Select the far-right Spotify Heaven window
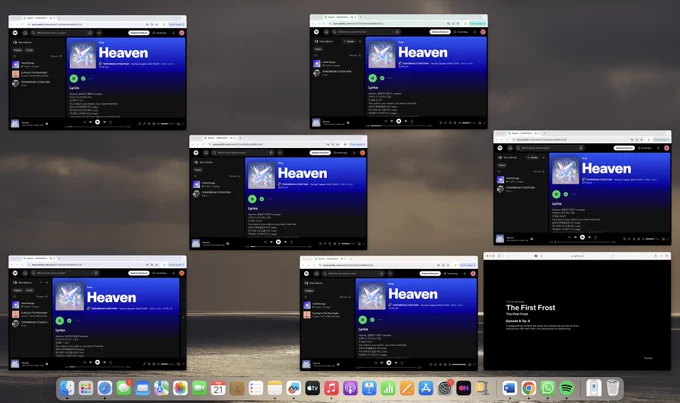 [x=582, y=187]
